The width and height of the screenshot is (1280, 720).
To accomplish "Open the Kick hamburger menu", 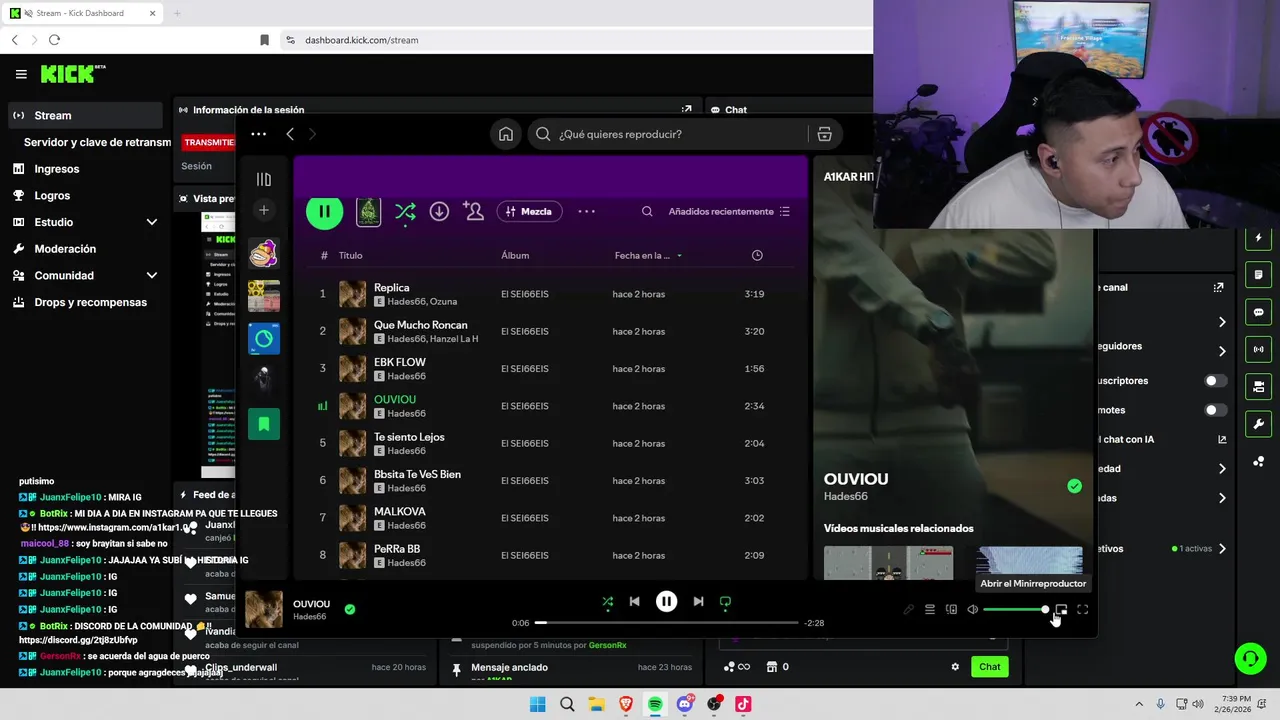I will (21, 74).
